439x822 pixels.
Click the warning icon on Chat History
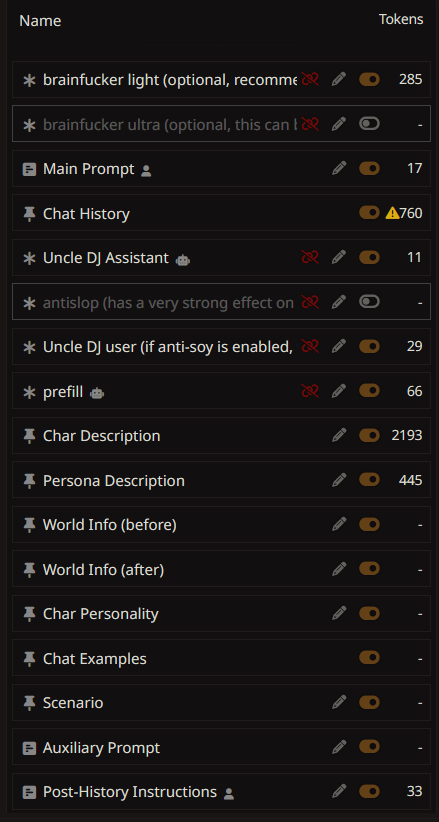tap(392, 213)
